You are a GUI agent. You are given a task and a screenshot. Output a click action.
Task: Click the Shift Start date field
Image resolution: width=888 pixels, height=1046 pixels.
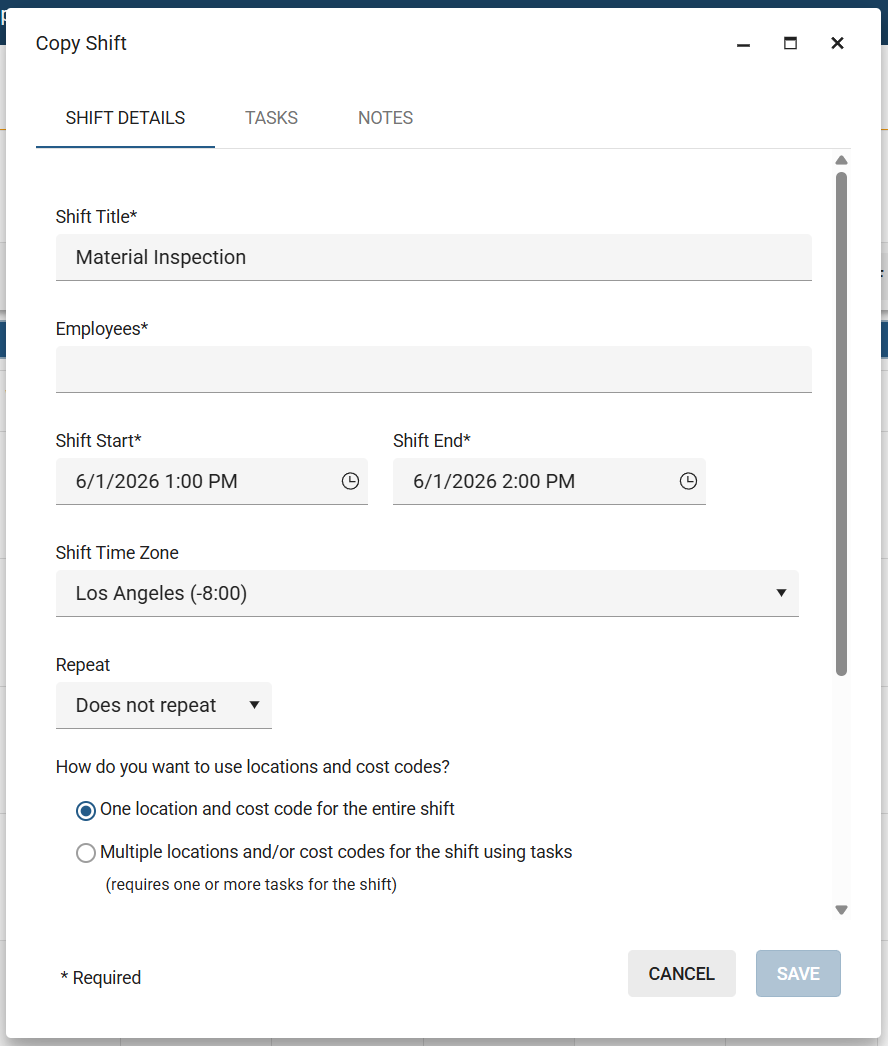pos(211,481)
